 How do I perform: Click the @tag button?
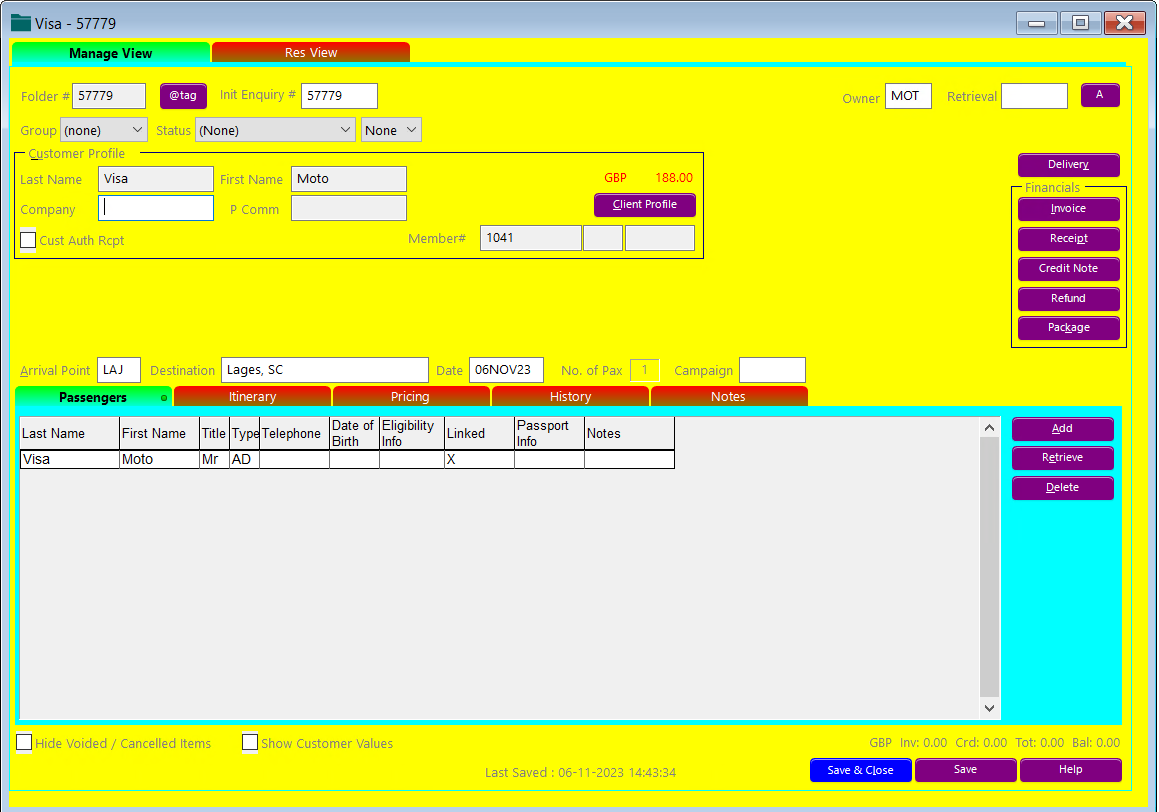(x=183, y=95)
